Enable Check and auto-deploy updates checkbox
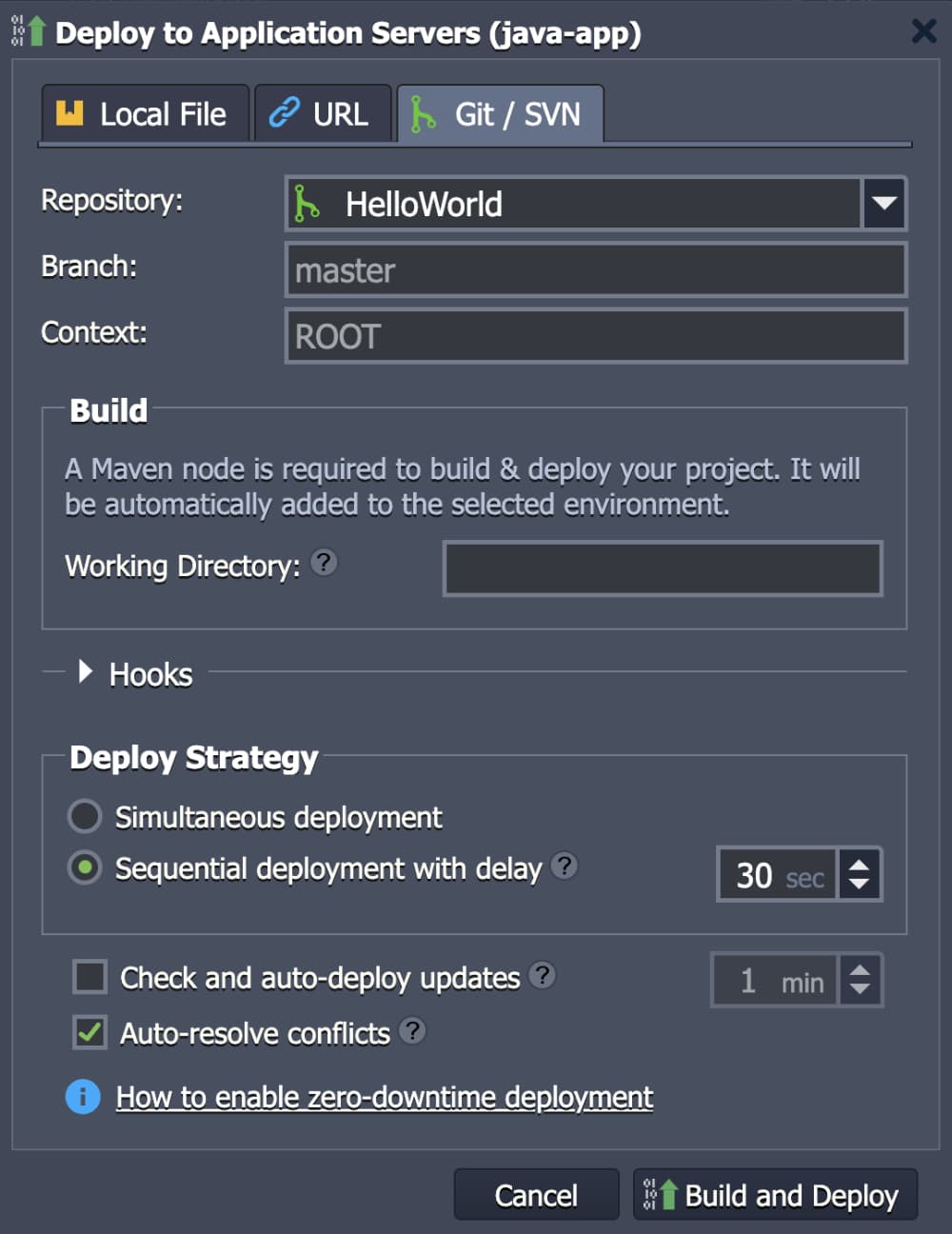Viewport: 952px width, 1234px height. pyautogui.click(x=90, y=977)
